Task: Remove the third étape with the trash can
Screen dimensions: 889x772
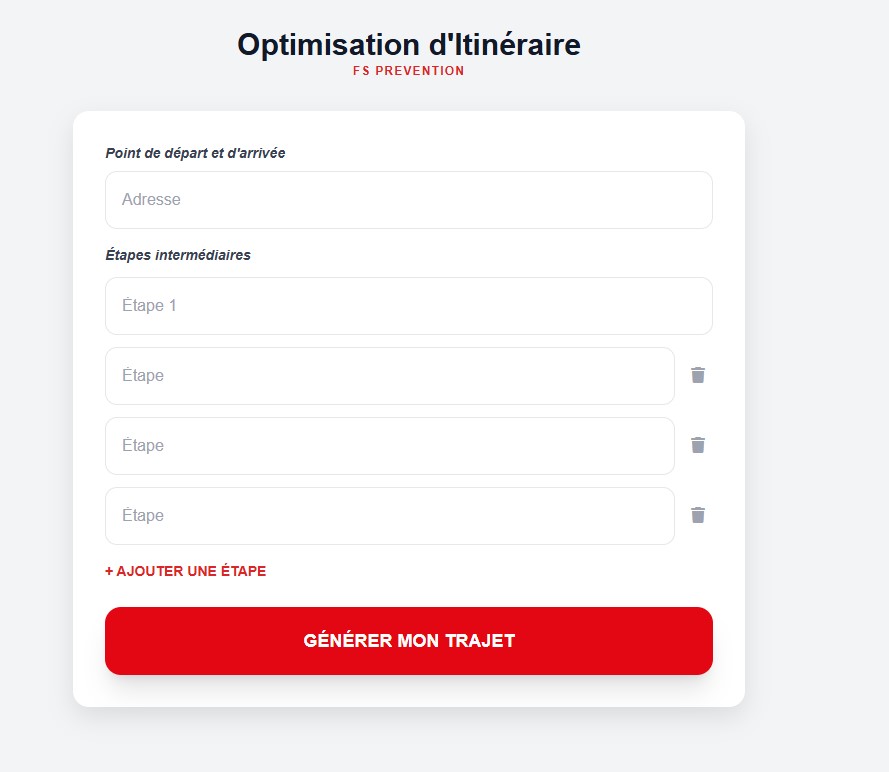Action: [698, 445]
